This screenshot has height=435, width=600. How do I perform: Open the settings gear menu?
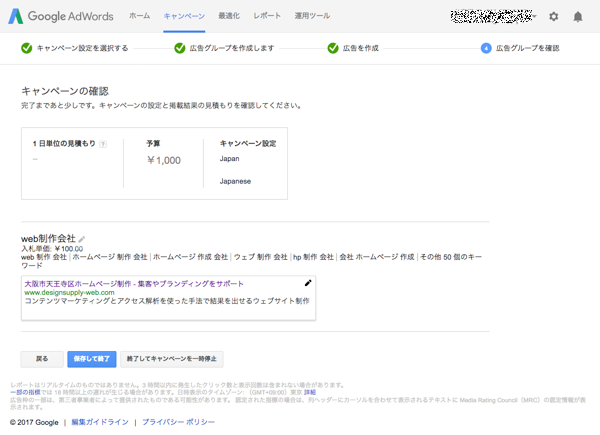[553, 16]
